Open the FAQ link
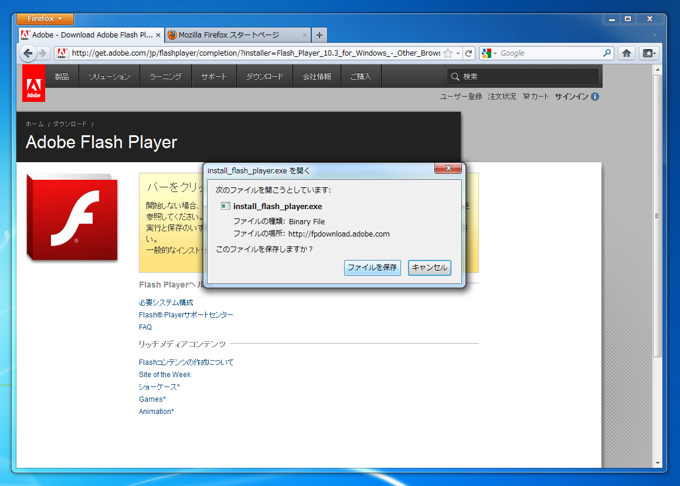The height and width of the screenshot is (486, 680). [x=145, y=327]
